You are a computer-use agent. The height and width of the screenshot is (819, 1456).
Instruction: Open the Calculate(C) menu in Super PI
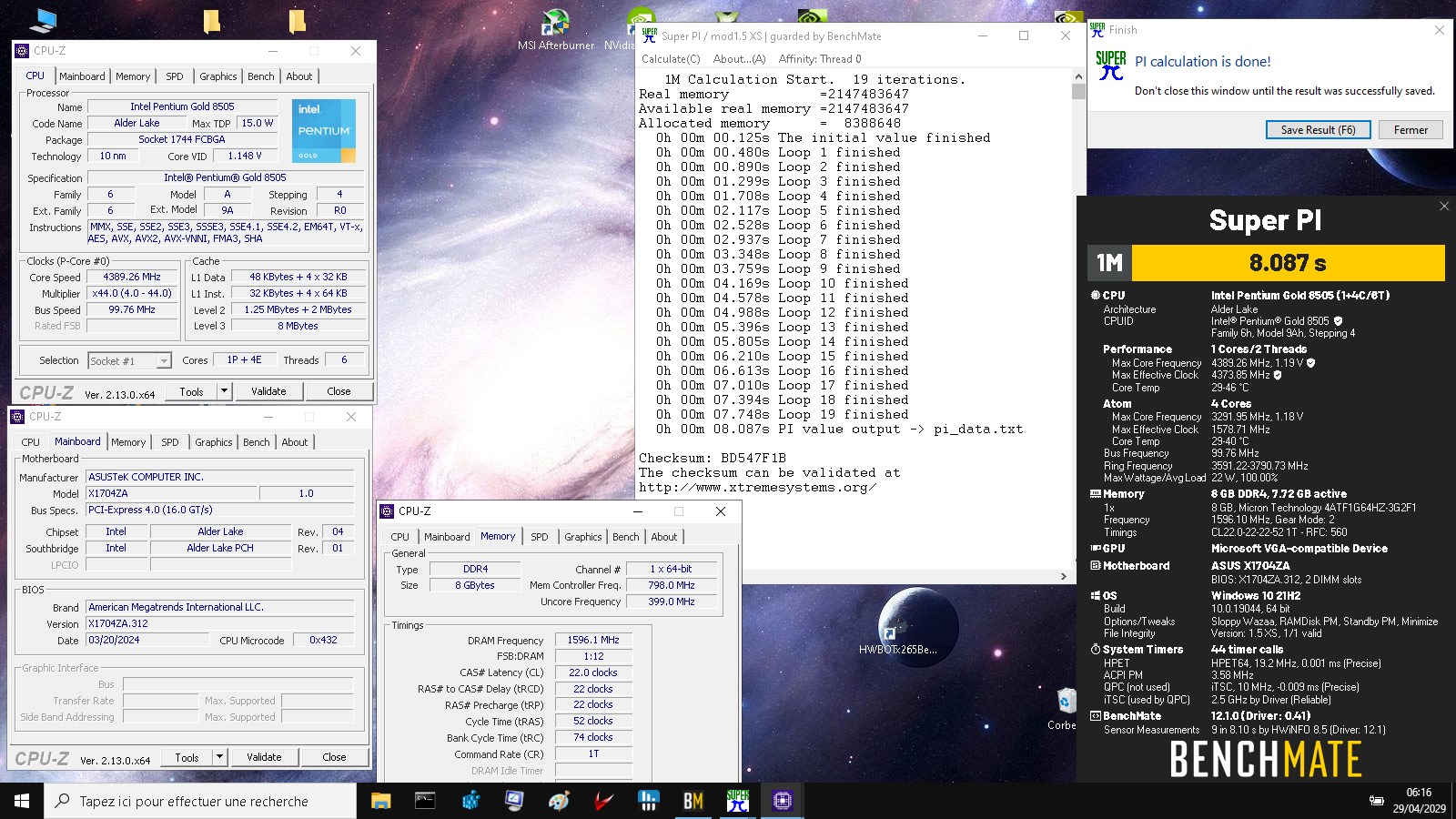671,59
